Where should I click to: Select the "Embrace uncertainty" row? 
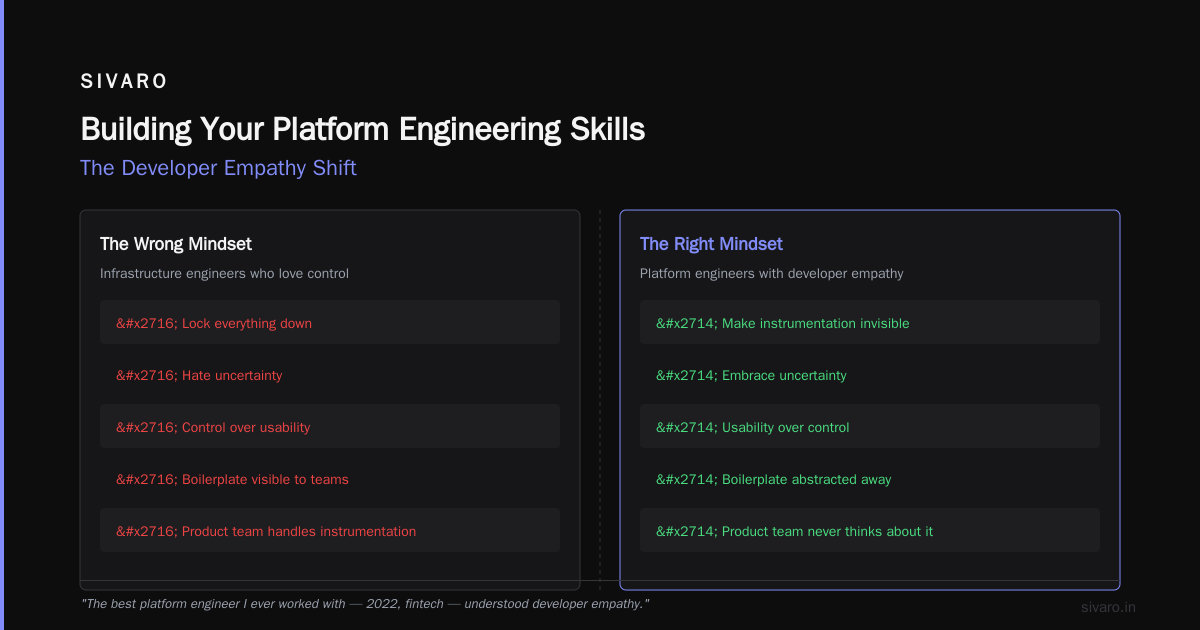click(x=870, y=375)
